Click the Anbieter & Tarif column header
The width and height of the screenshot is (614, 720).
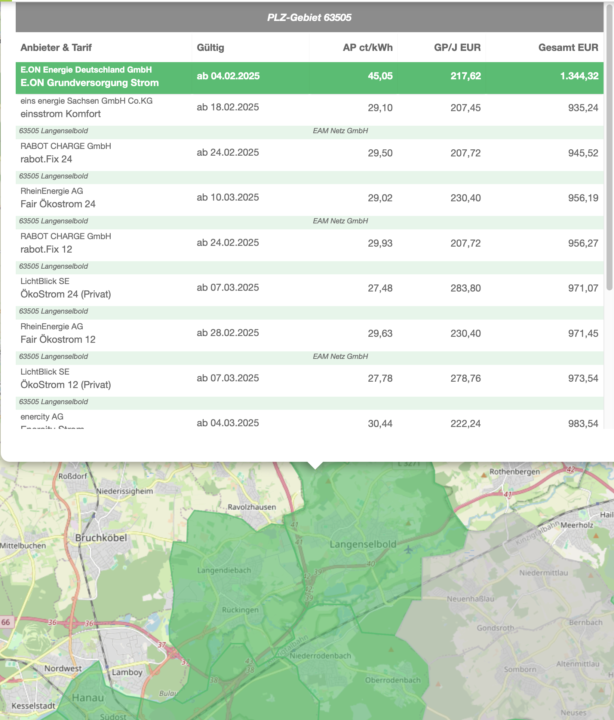(x=59, y=47)
